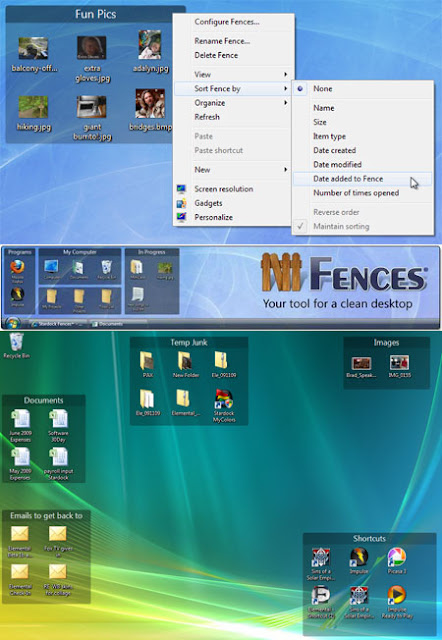Sort by Date added to Fence
This screenshot has width=442, height=640.
click(362, 179)
